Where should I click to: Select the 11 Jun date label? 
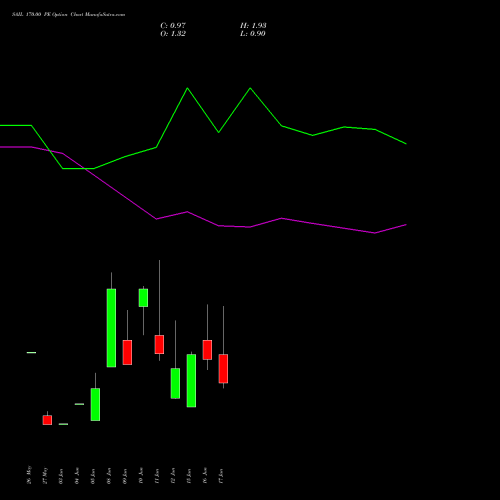pos(157,476)
